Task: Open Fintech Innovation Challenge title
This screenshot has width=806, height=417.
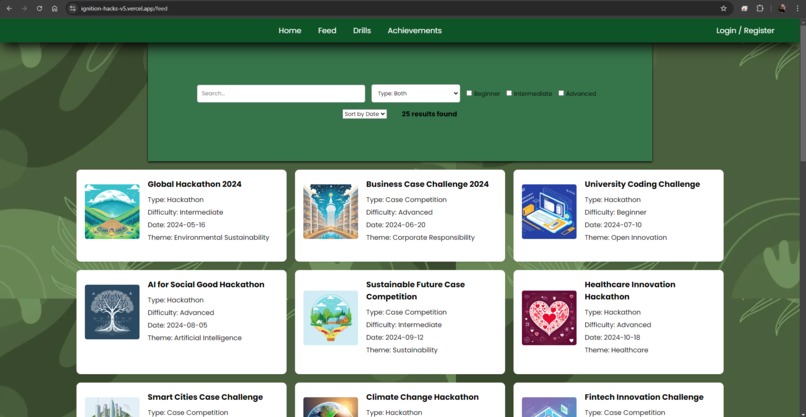Action: (x=644, y=397)
